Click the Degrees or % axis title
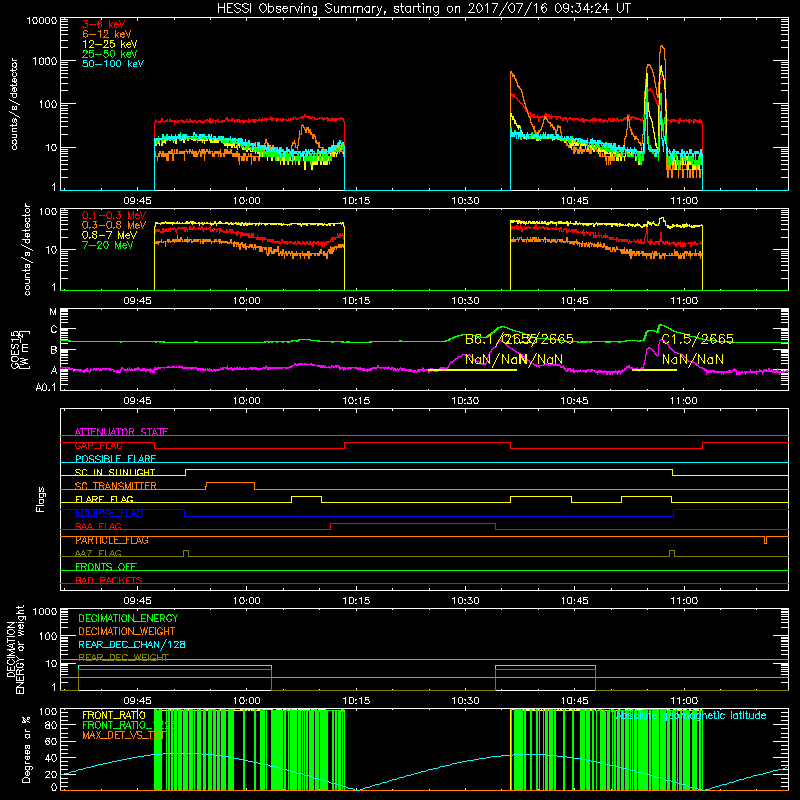 click(x=26, y=749)
